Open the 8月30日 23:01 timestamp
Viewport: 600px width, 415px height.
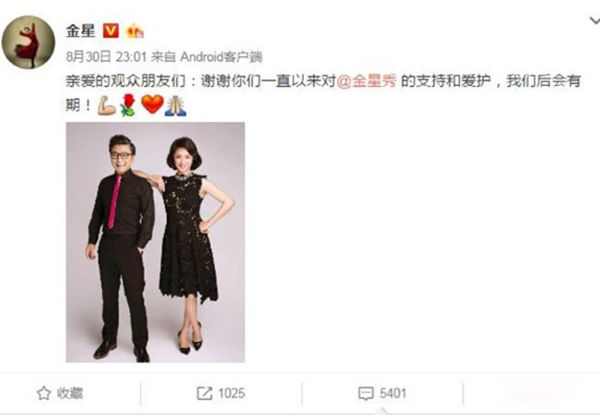(x=106, y=57)
